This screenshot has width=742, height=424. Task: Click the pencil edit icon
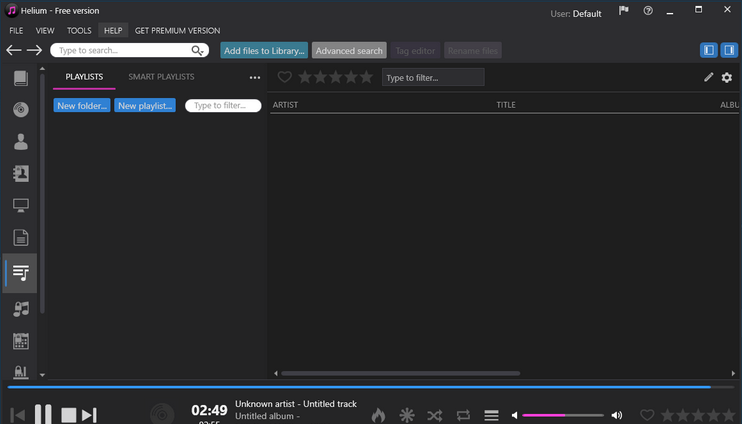(x=709, y=77)
